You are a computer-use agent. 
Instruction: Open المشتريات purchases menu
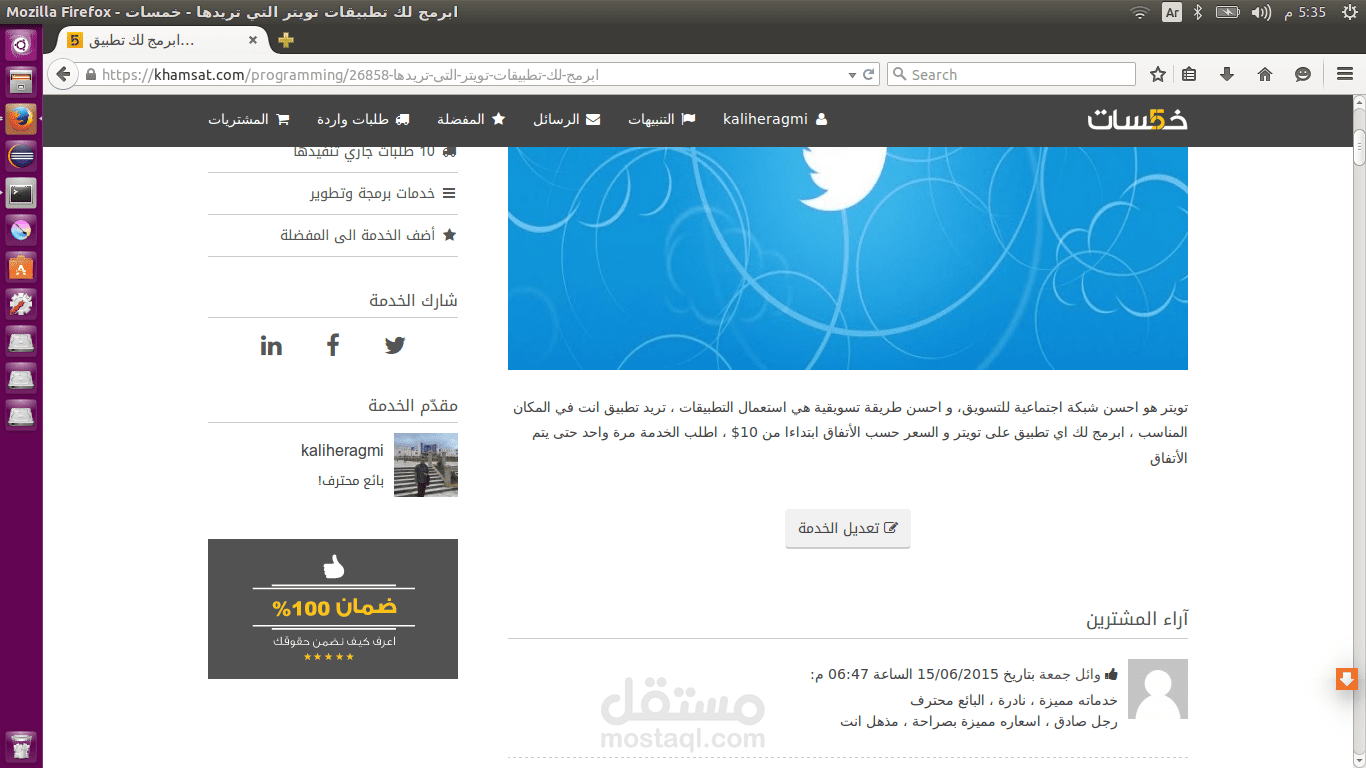(x=249, y=119)
